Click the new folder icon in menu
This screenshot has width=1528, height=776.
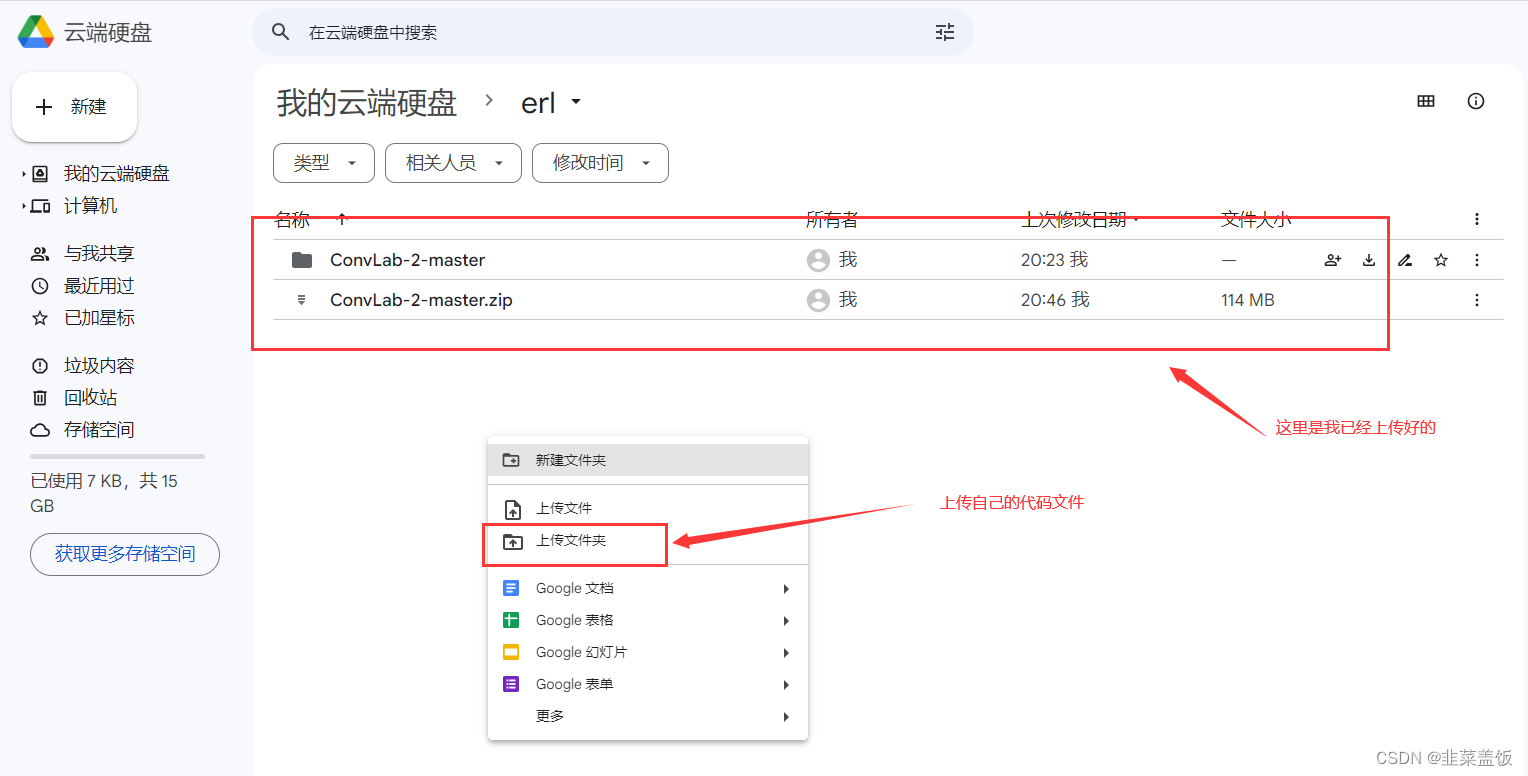511,460
